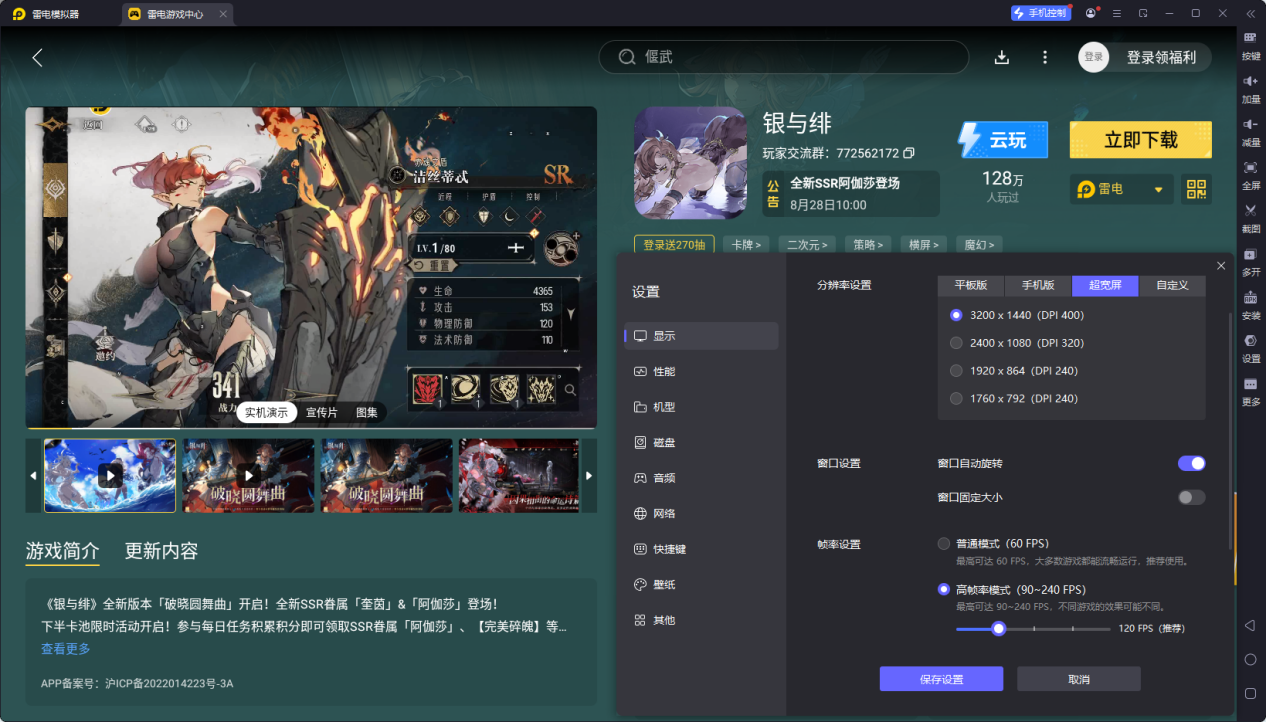Click the 登录 round avatar
1266x722 pixels.
pyautogui.click(x=1094, y=57)
